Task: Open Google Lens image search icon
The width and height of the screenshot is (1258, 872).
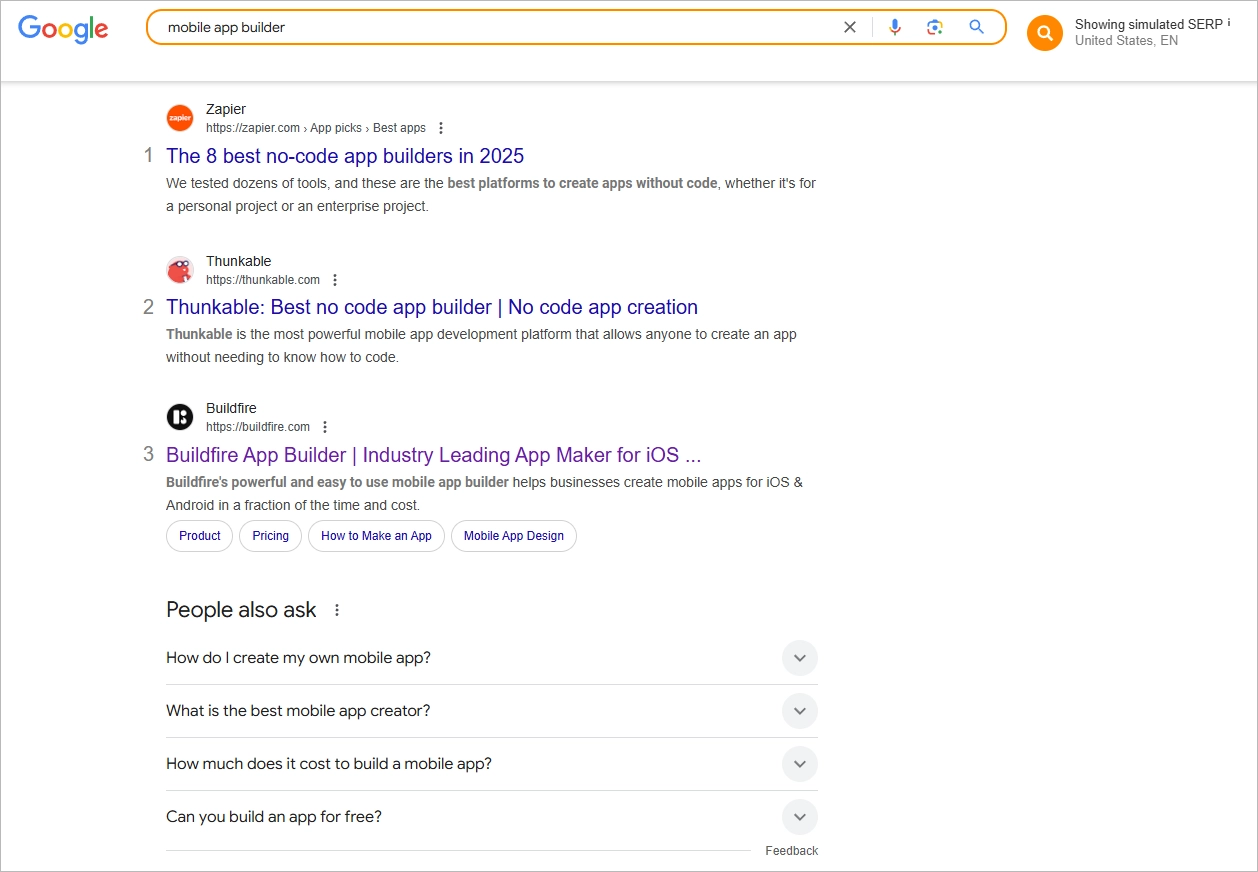Action: coord(934,27)
